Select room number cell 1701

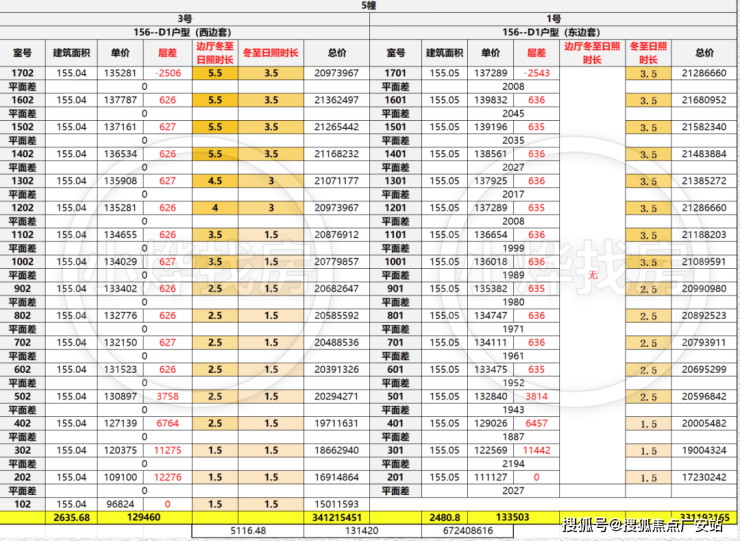click(396, 74)
